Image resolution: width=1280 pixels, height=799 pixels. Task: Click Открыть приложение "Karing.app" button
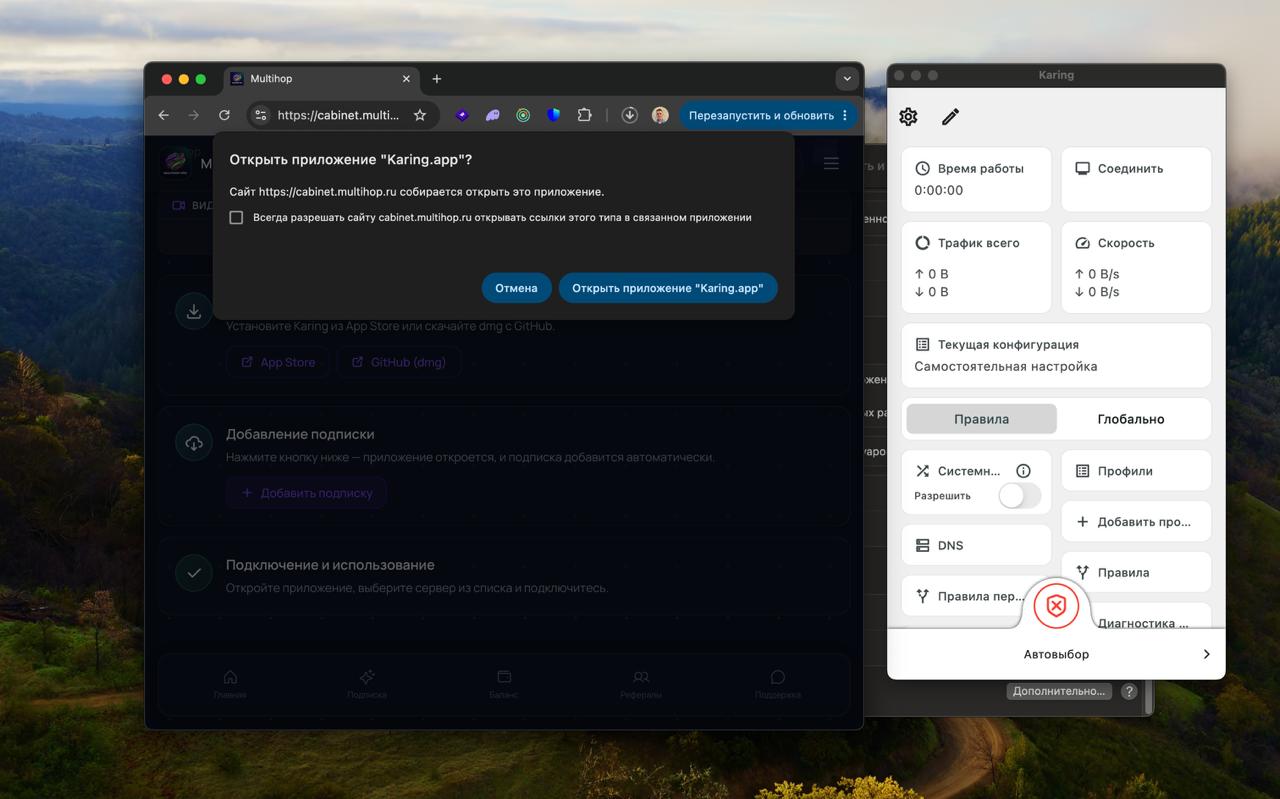click(x=668, y=288)
